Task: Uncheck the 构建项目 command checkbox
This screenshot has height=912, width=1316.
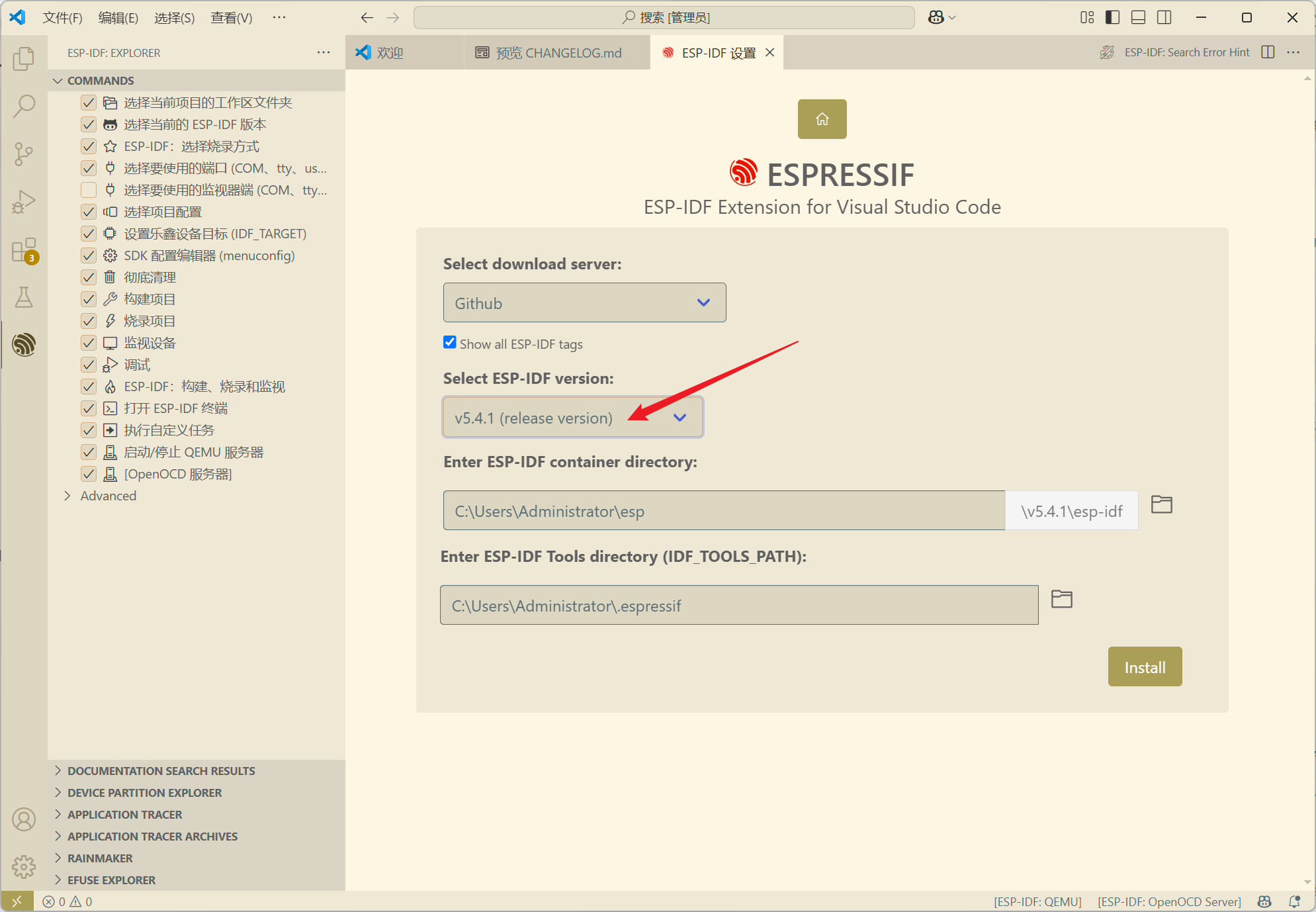Action: (x=89, y=299)
